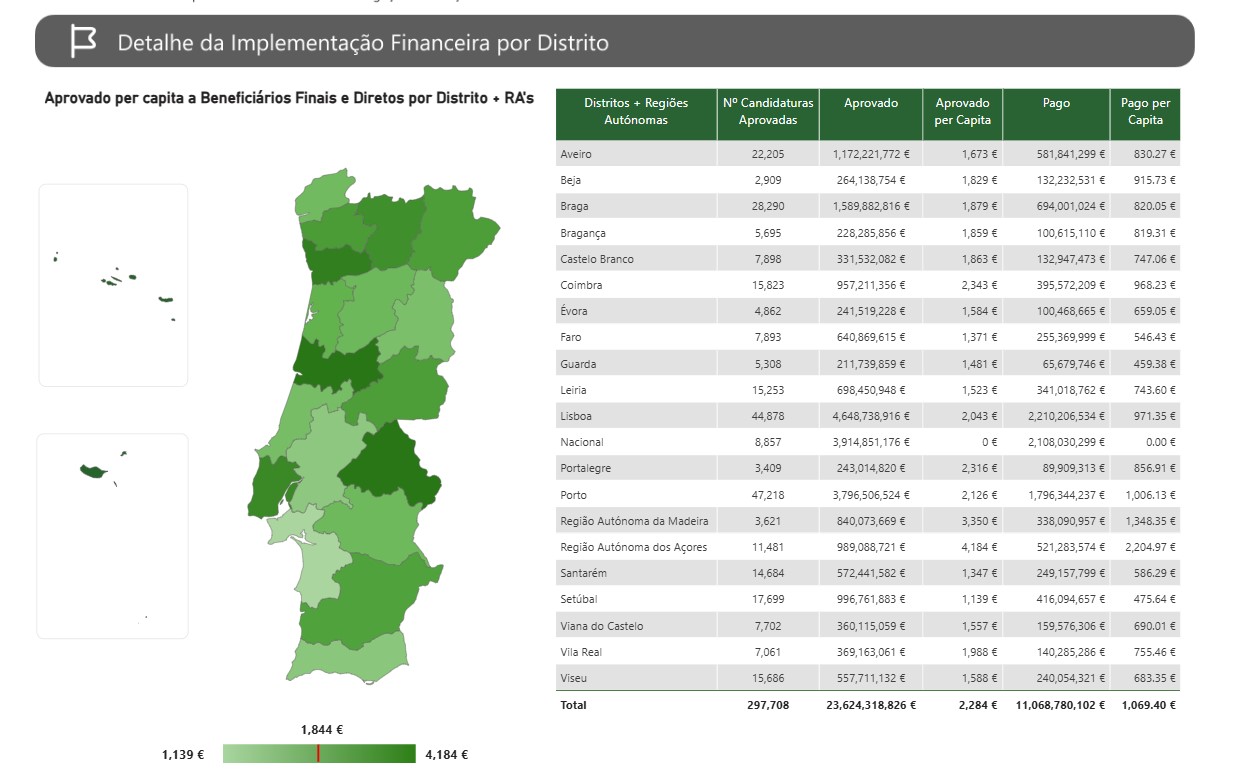Select the Viana do Castelo table row
Image resolution: width=1240 pixels, height=777 pixels.
point(602,626)
